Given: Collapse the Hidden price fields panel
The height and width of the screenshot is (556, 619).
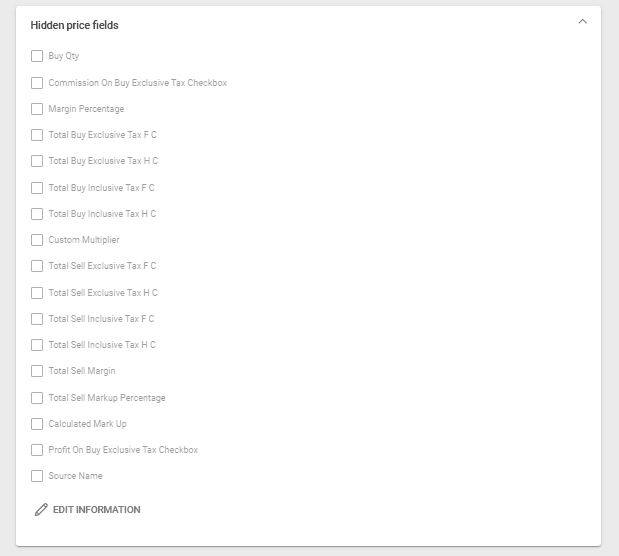Looking at the screenshot, I should [x=583, y=22].
